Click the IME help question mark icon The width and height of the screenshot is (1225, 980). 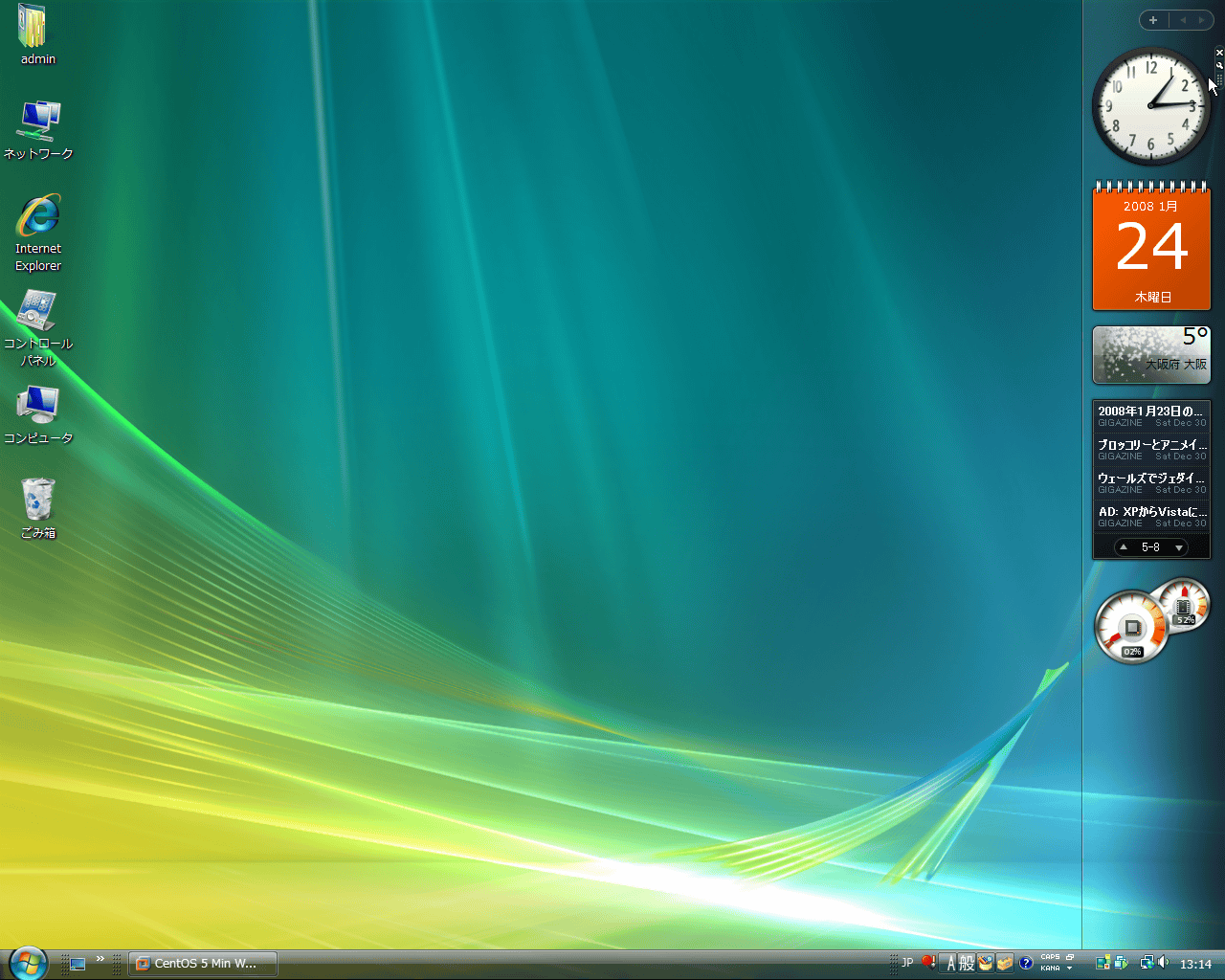click(1025, 963)
